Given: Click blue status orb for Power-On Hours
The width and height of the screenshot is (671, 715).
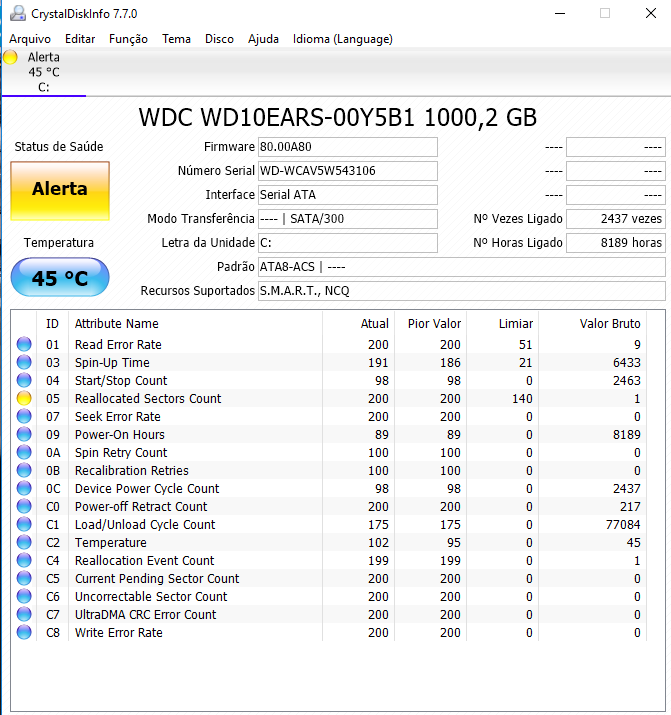Looking at the screenshot, I should click(x=24, y=434).
